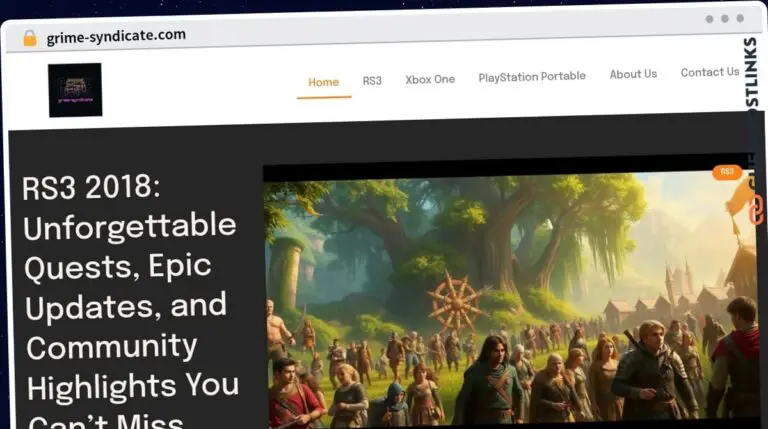Open the PlayStation Portable category
The width and height of the screenshot is (768, 429).
click(532, 77)
